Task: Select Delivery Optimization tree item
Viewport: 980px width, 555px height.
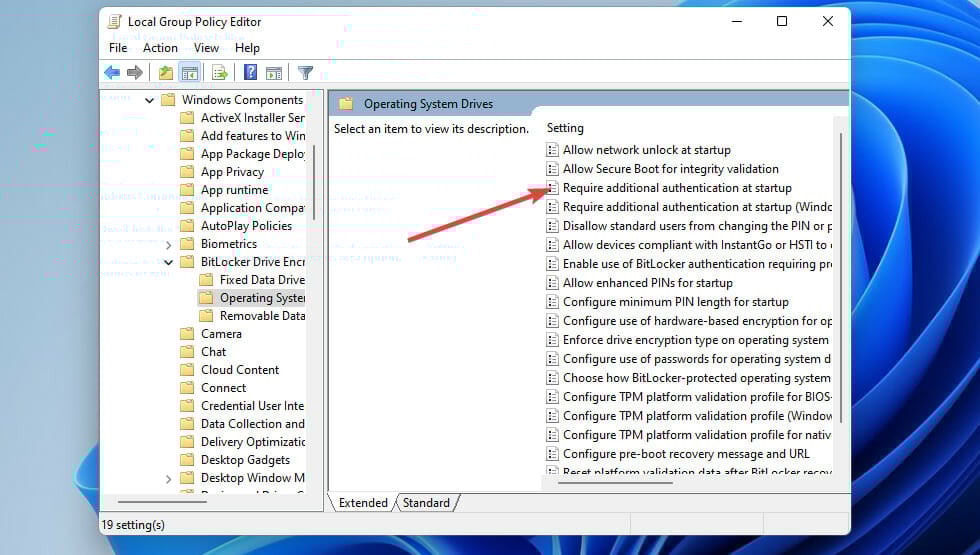Action: point(252,442)
